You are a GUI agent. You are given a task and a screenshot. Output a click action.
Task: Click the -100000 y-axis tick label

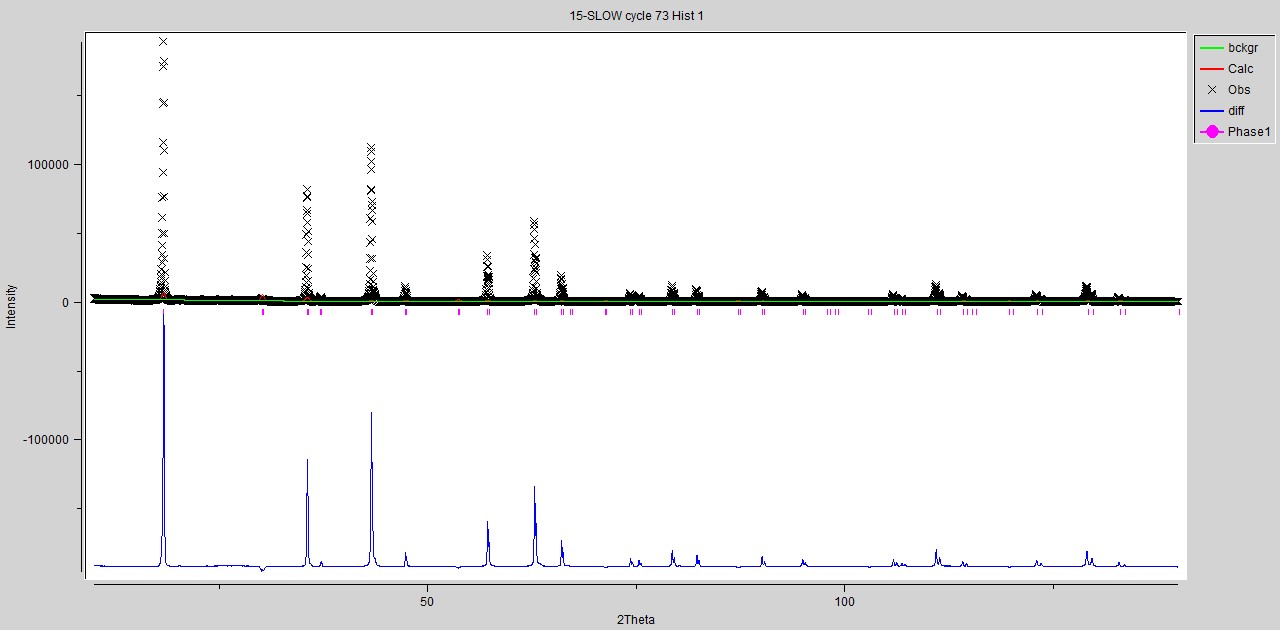coord(48,440)
